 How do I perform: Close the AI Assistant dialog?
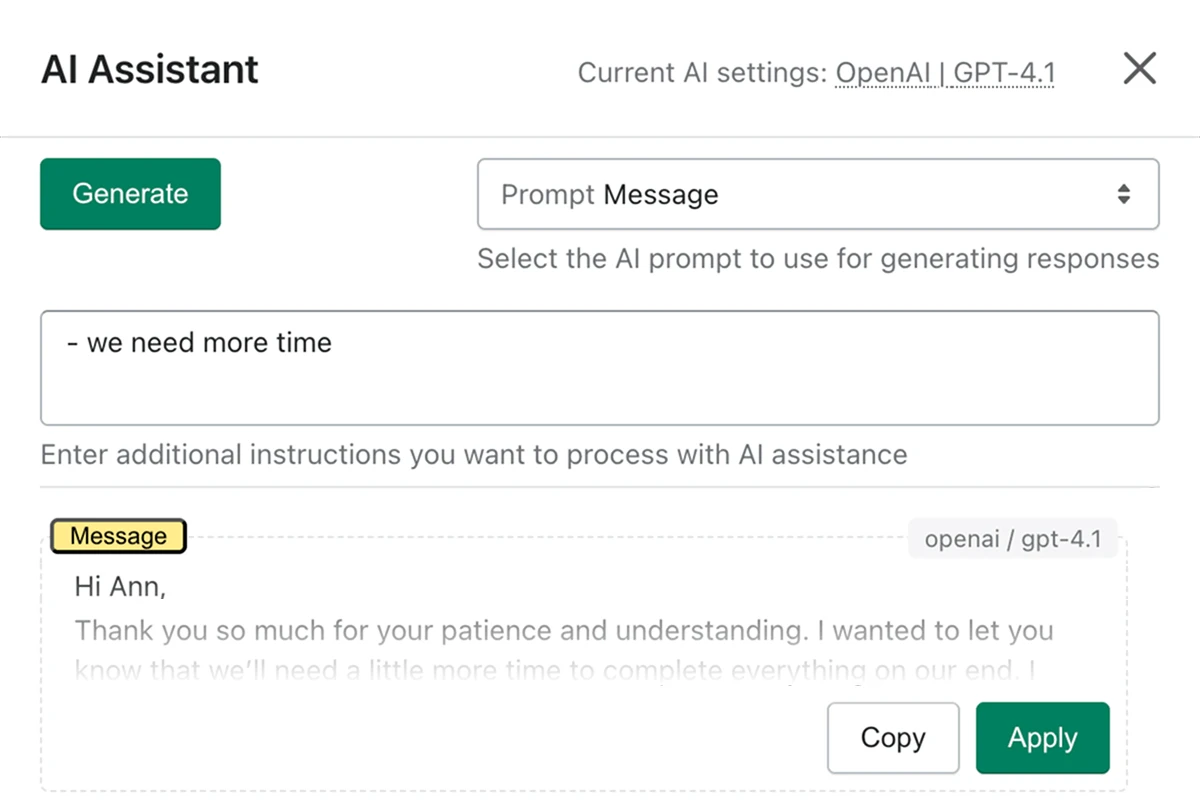click(x=1139, y=69)
